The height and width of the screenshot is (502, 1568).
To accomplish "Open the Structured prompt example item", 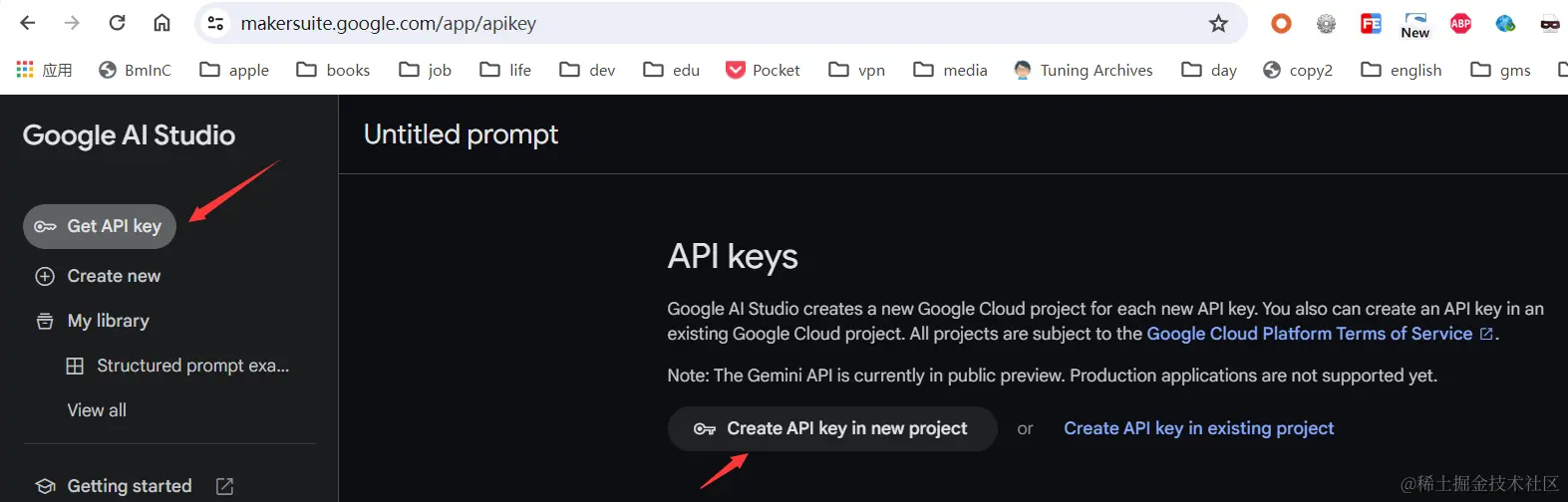I will [191, 366].
